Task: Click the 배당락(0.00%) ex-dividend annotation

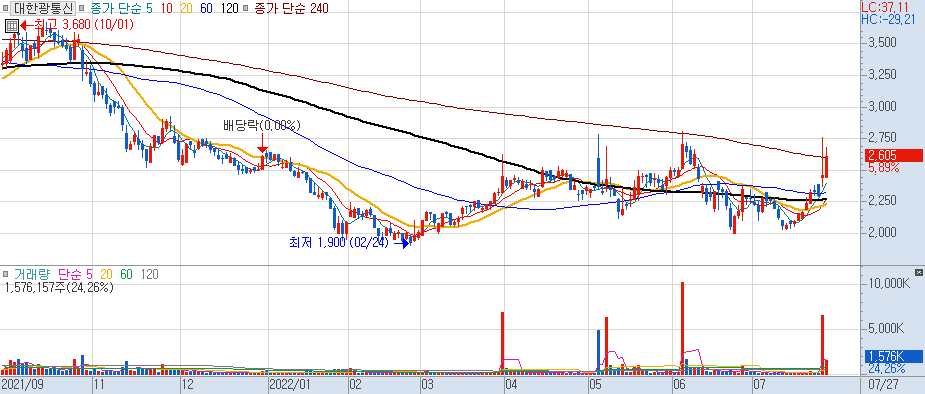Action: (x=263, y=125)
